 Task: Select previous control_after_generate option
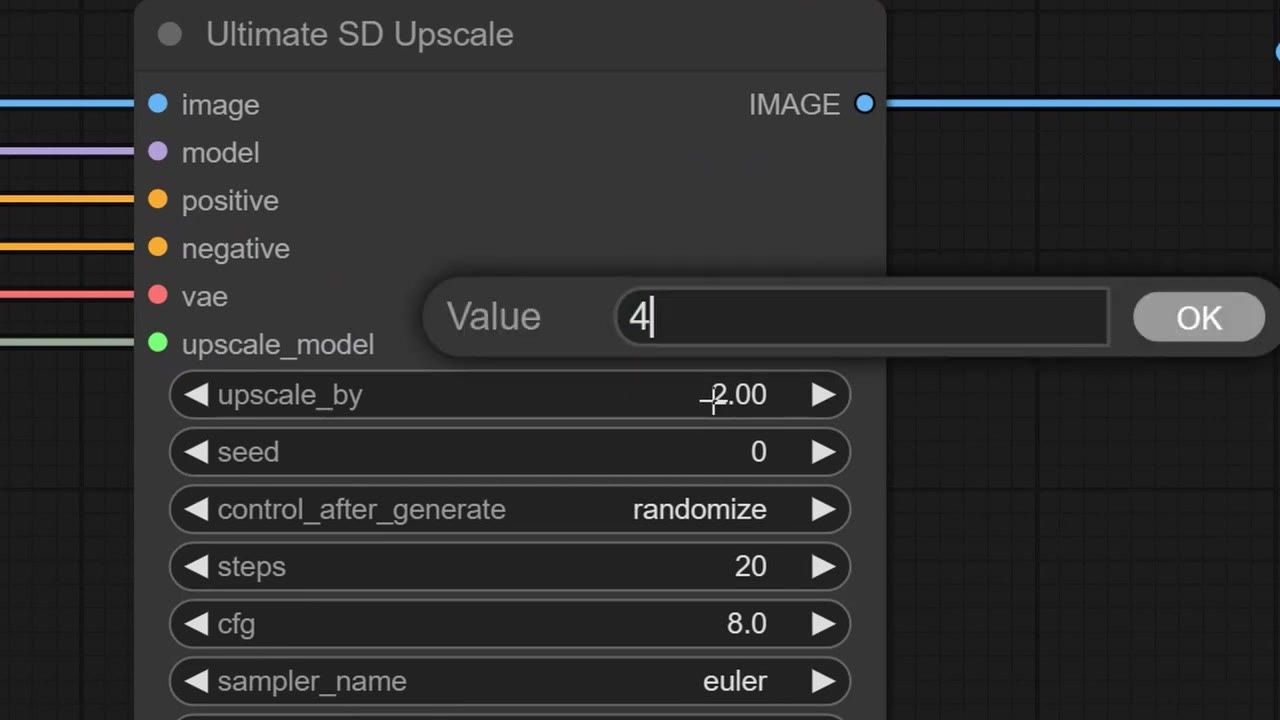coord(196,509)
